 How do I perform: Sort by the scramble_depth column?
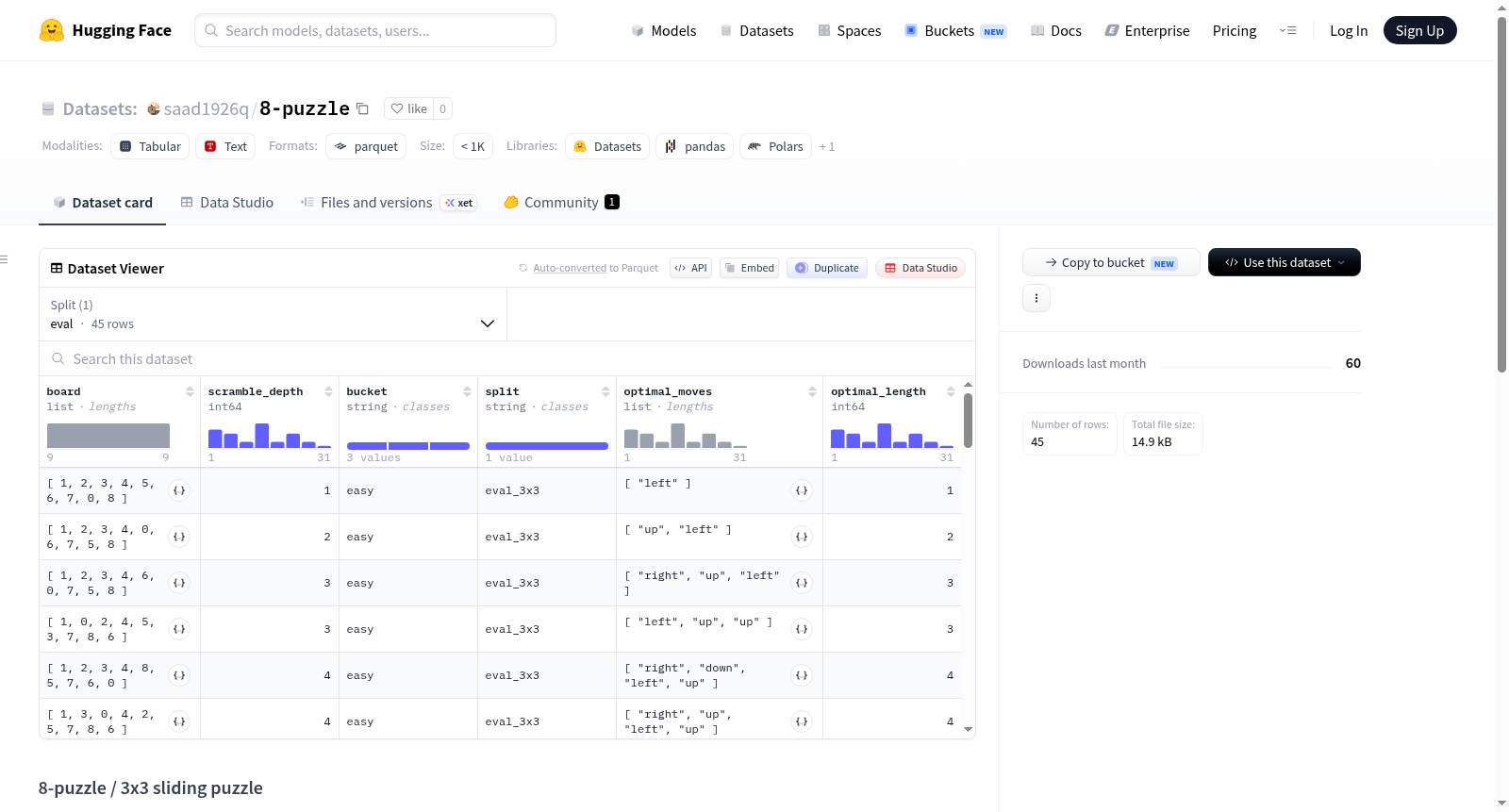(x=328, y=391)
